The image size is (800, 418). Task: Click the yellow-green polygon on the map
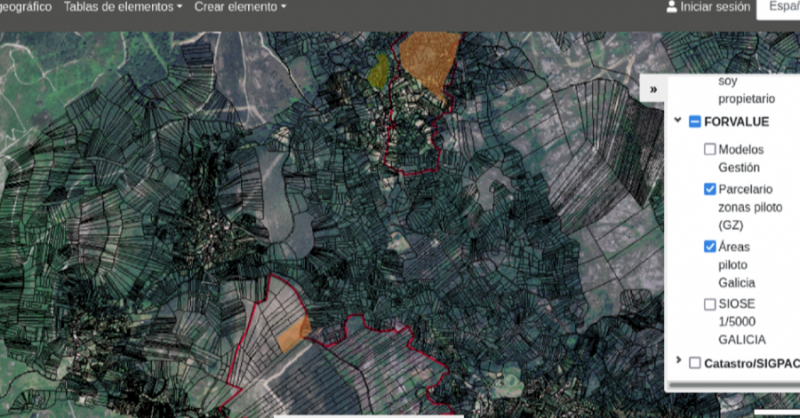coord(378,72)
